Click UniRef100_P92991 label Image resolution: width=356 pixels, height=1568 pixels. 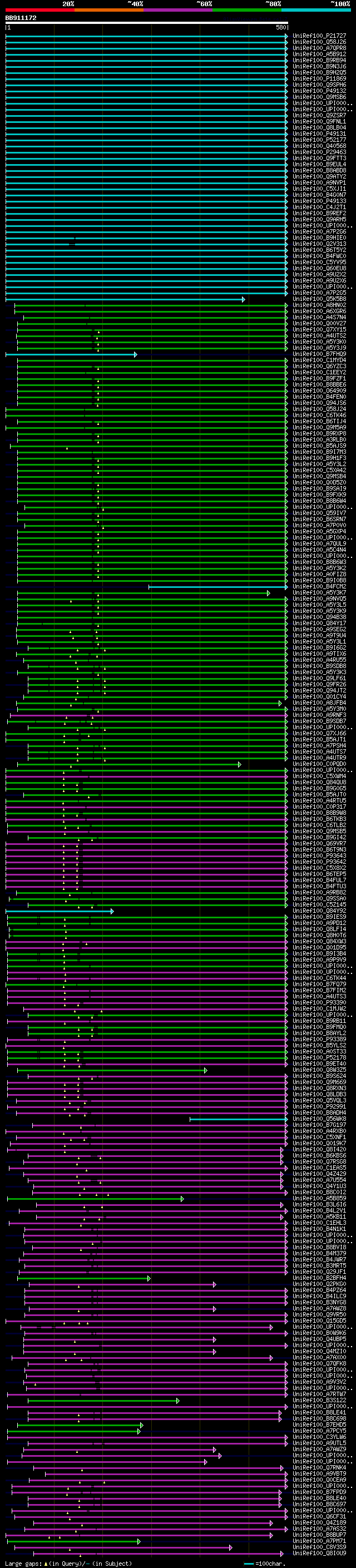[x=319, y=1106]
